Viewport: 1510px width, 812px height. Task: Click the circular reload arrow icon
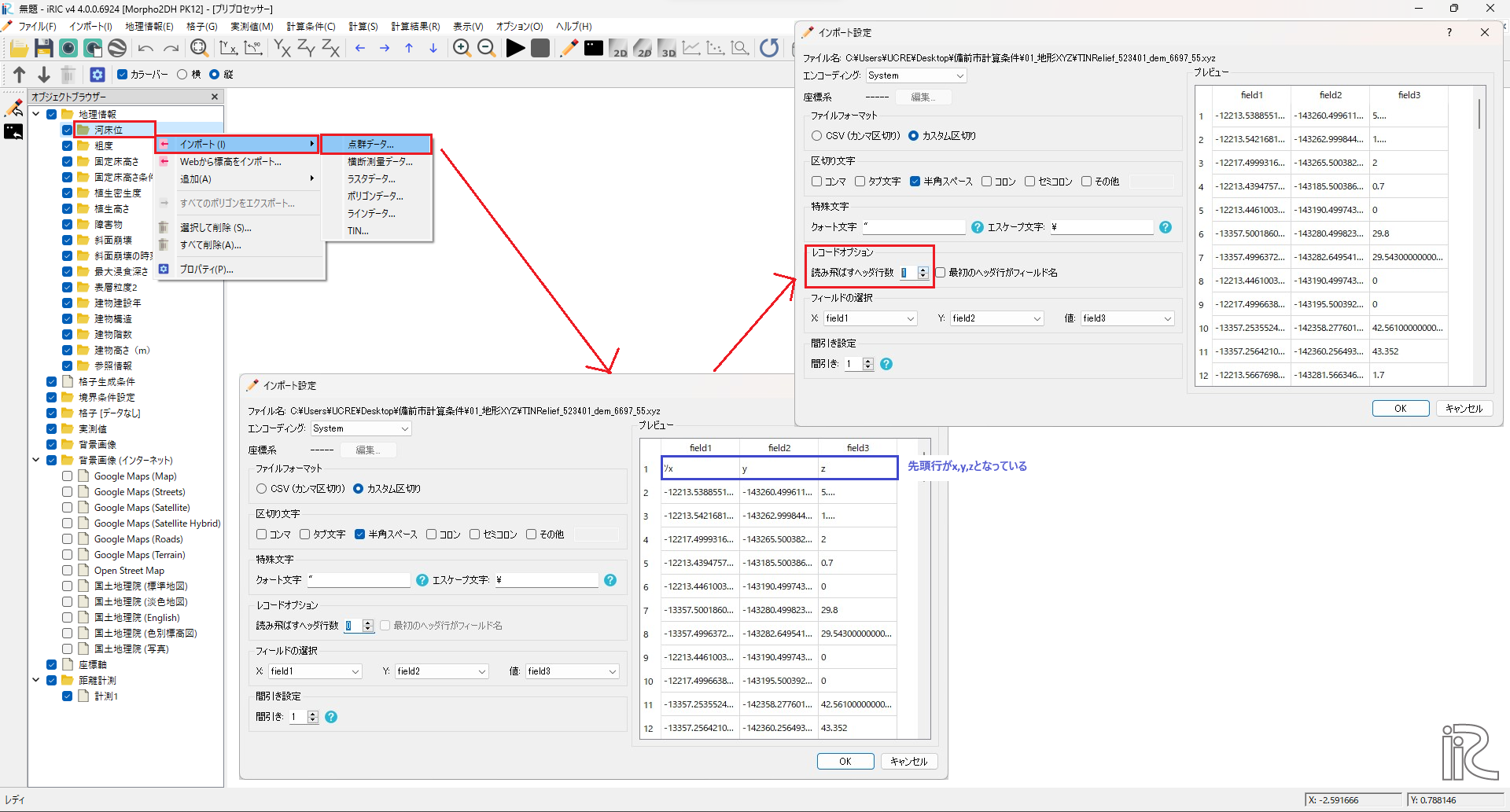[x=769, y=49]
